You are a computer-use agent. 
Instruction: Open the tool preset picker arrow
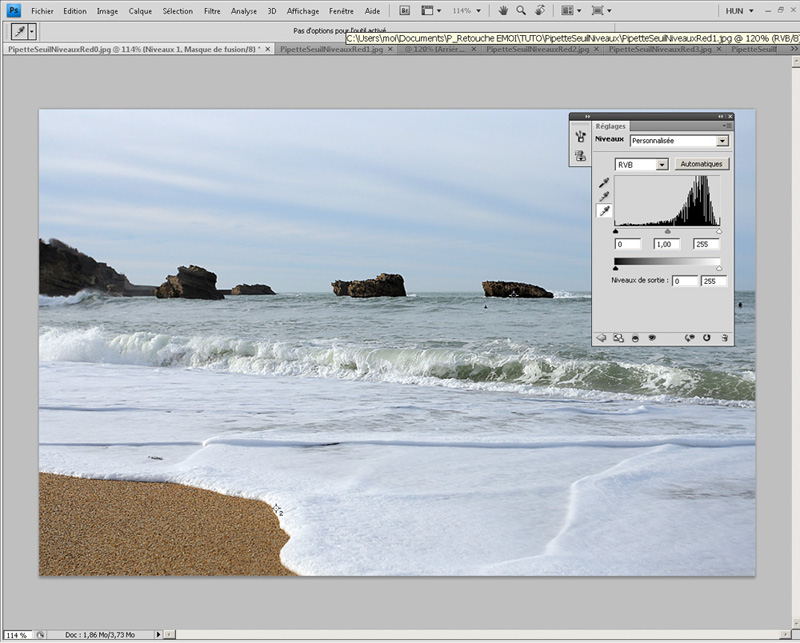click(x=32, y=32)
